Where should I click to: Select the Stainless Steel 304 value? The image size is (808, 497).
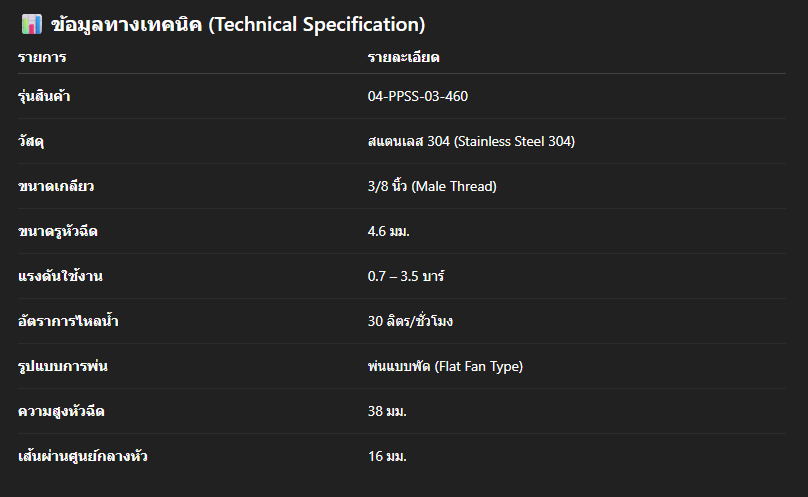471,142
